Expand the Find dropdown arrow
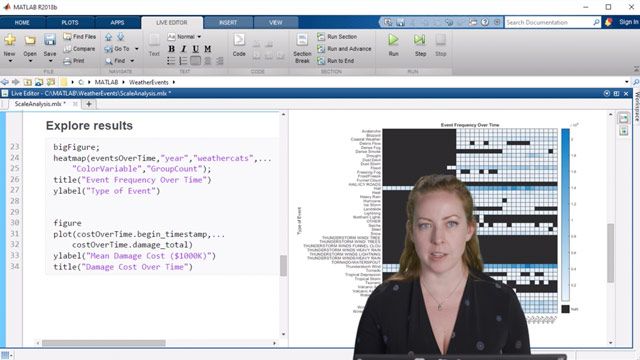The height and width of the screenshot is (360, 640). [132, 61]
